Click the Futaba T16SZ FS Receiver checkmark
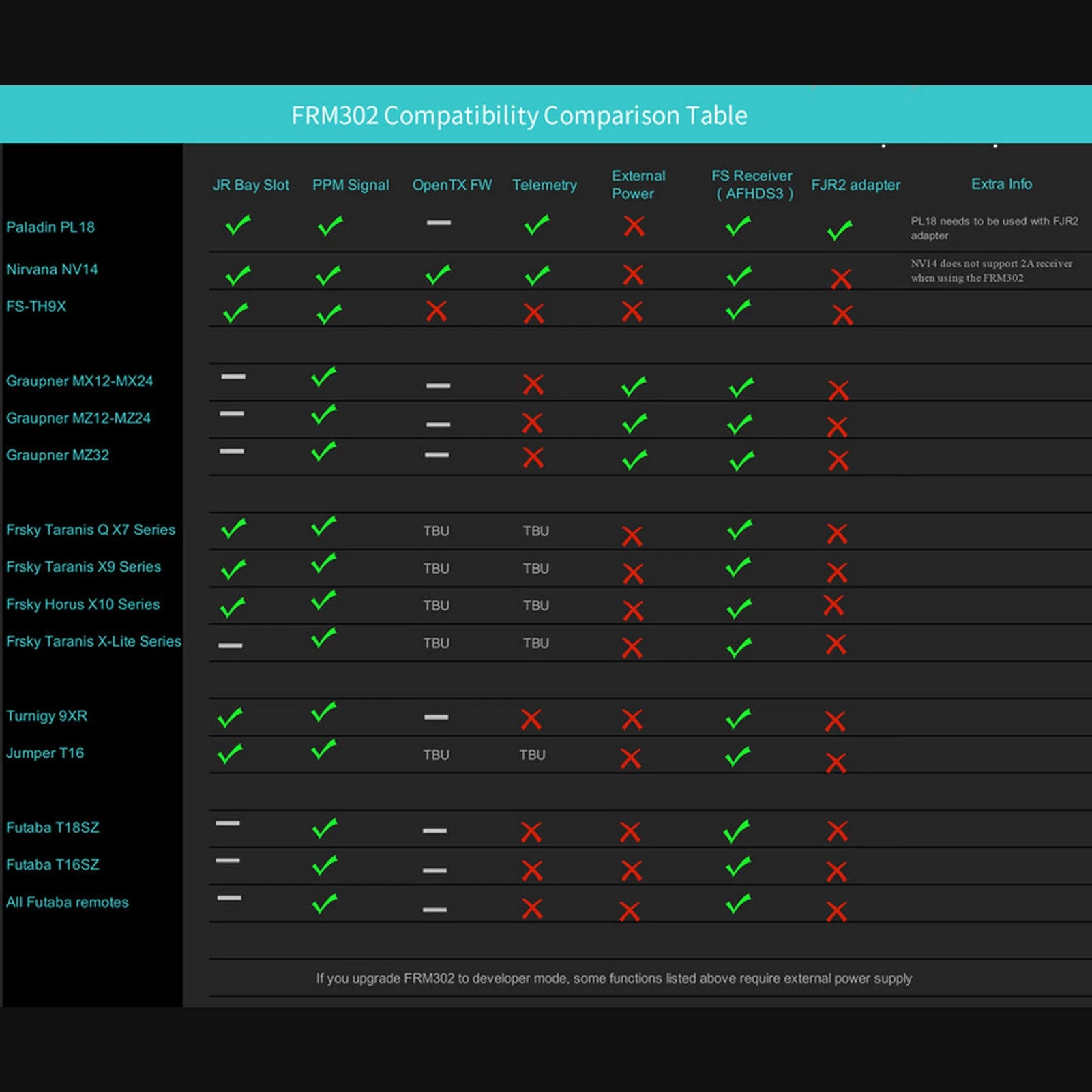This screenshot has width=1092, height=1092. [739, 867]
